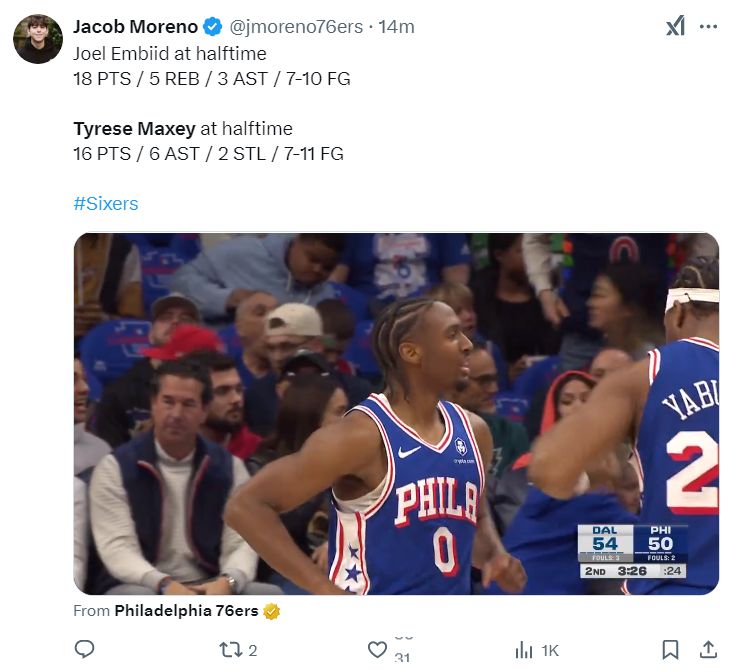The image size is (733, 670).
Task: Play the Tyrese Maxey game video
Action: pyautogui.click(x=396, y=414)
